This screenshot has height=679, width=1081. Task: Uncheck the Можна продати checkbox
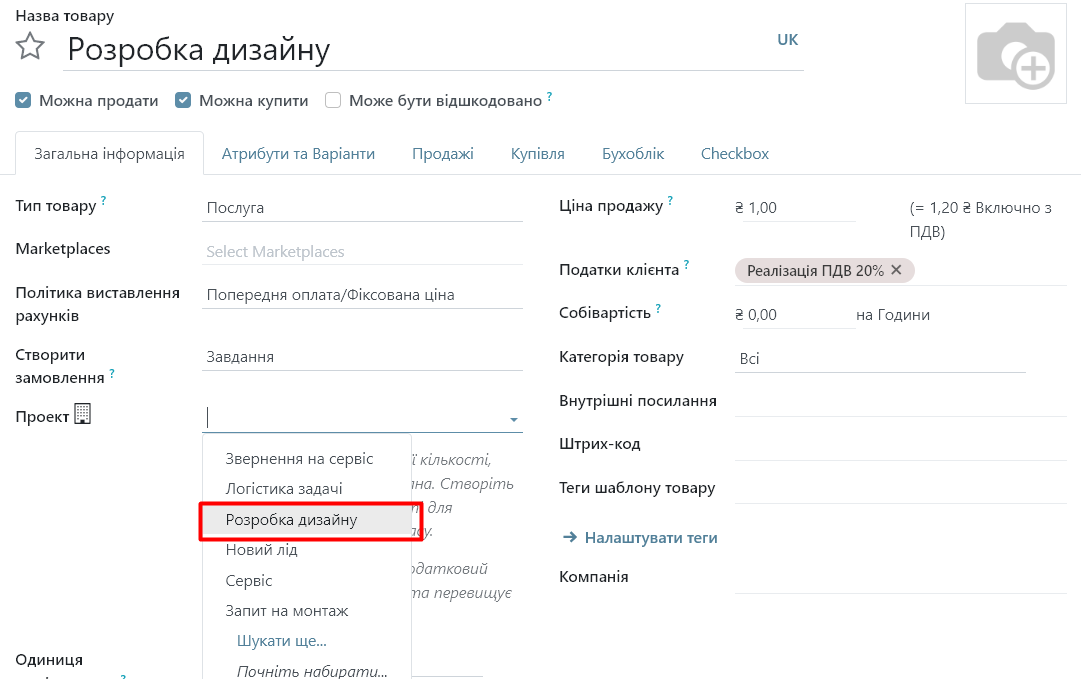pos(23,100)
